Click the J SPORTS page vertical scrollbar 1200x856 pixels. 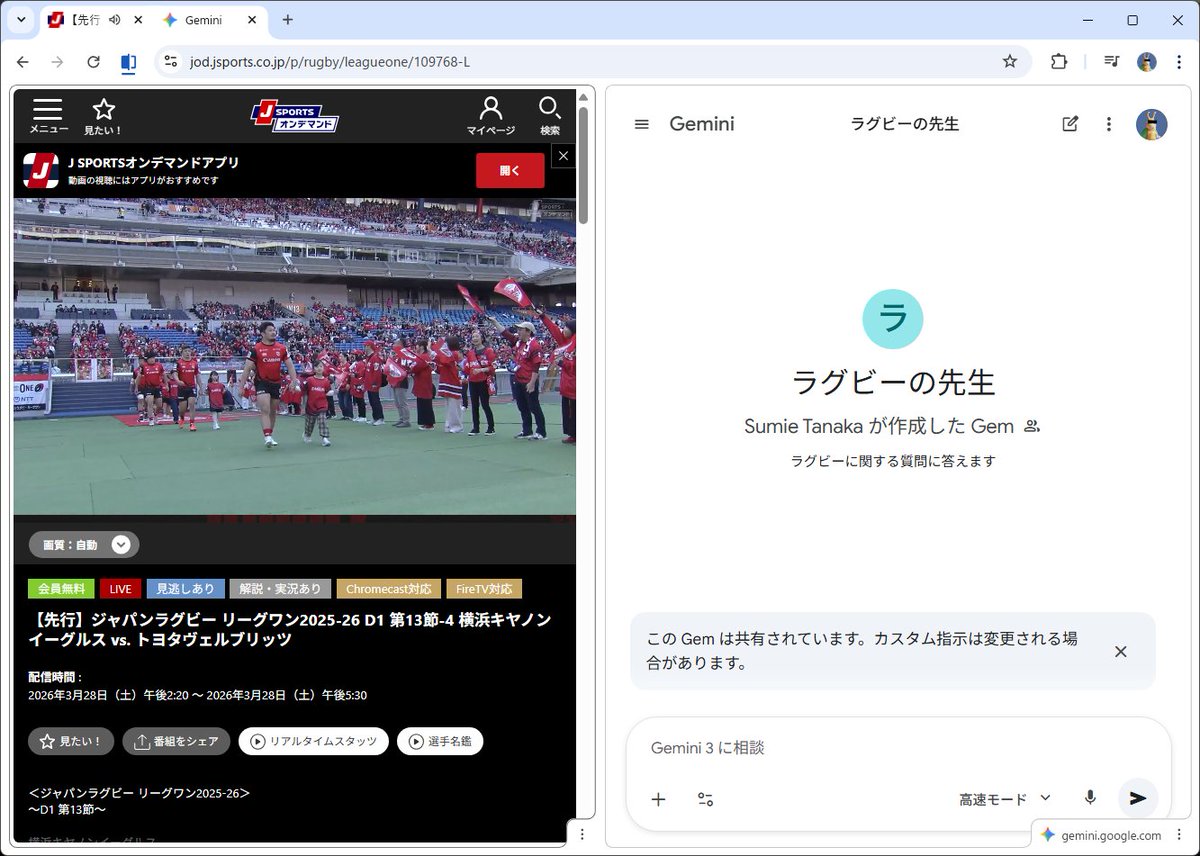(x=583, y=164)
